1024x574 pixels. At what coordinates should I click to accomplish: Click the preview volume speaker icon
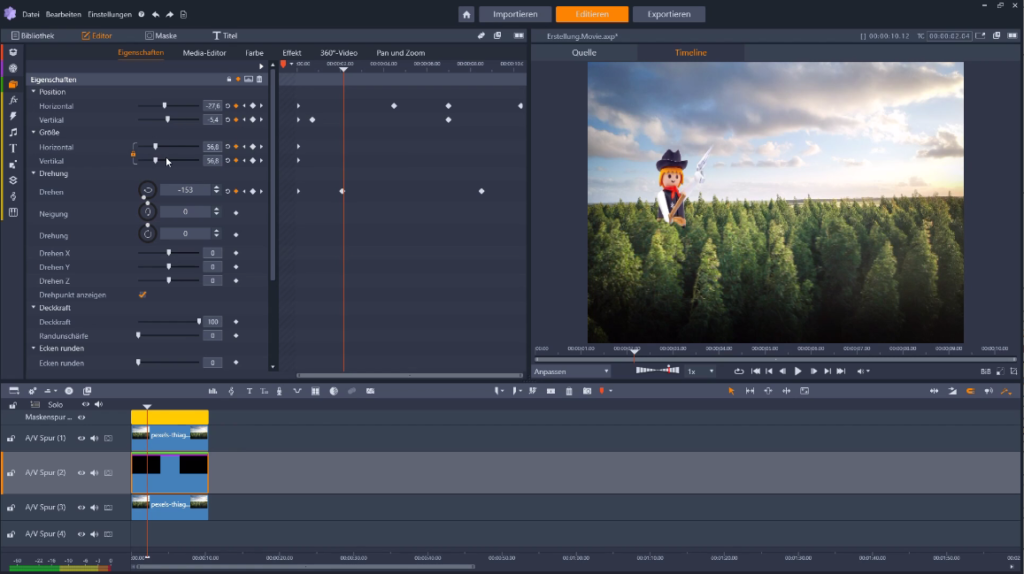861,372
